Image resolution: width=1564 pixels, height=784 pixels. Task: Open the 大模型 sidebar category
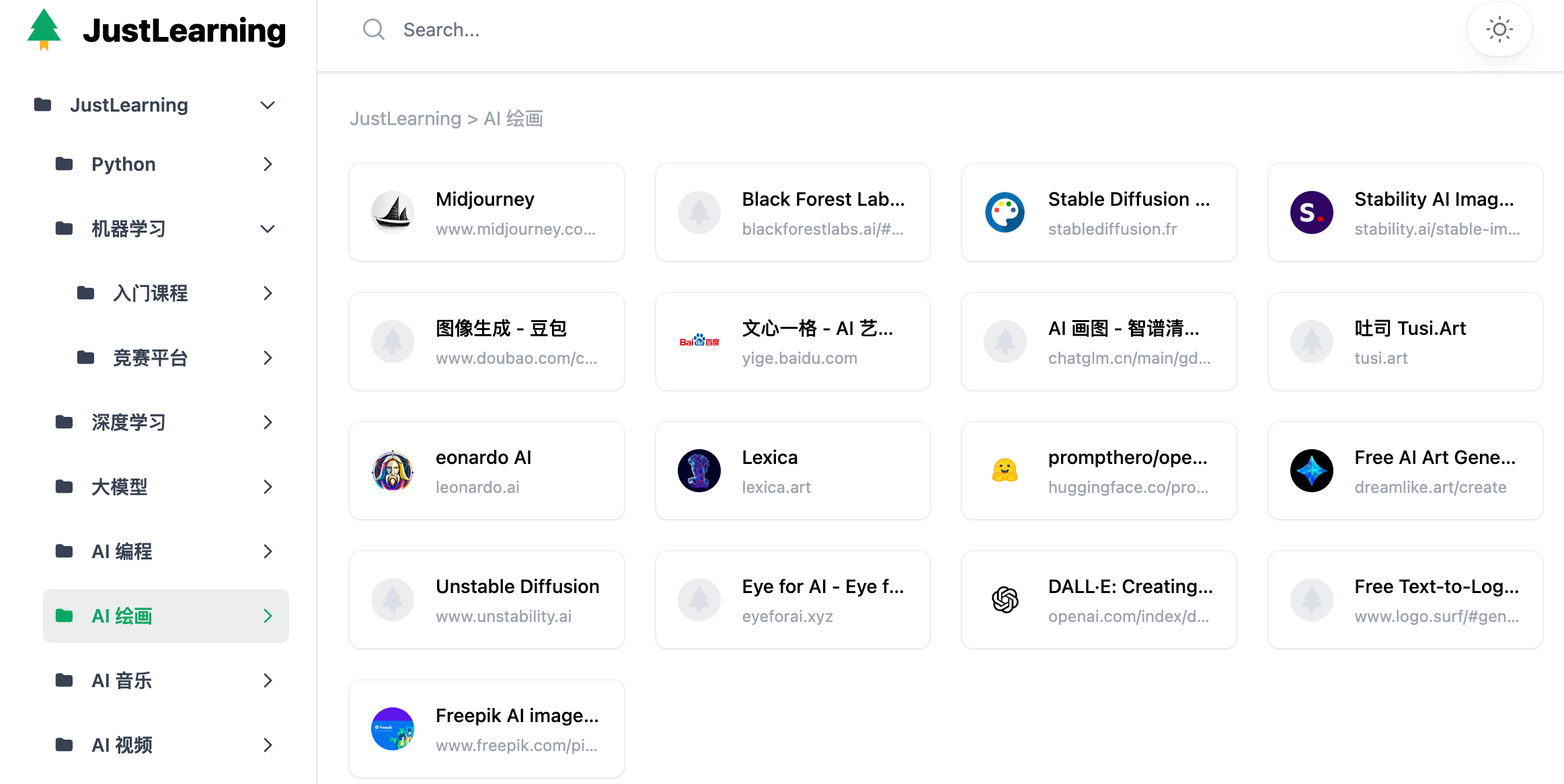point(120,487)
